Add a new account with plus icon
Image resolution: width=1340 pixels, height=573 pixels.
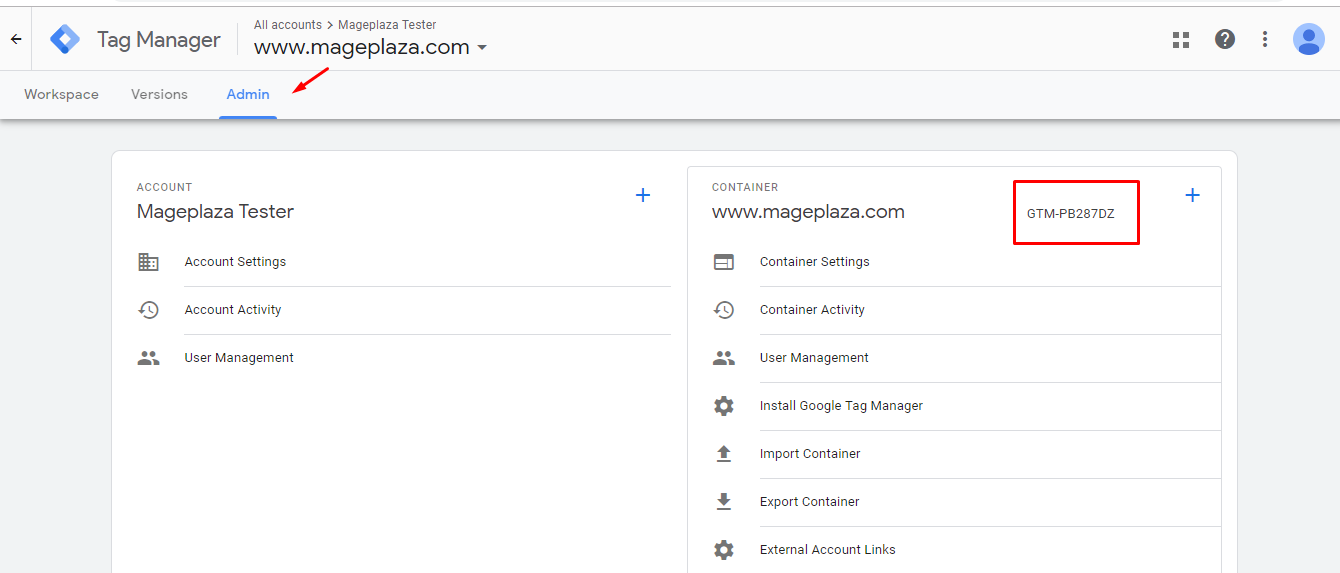pyautogui.click(x=643, y=195)
